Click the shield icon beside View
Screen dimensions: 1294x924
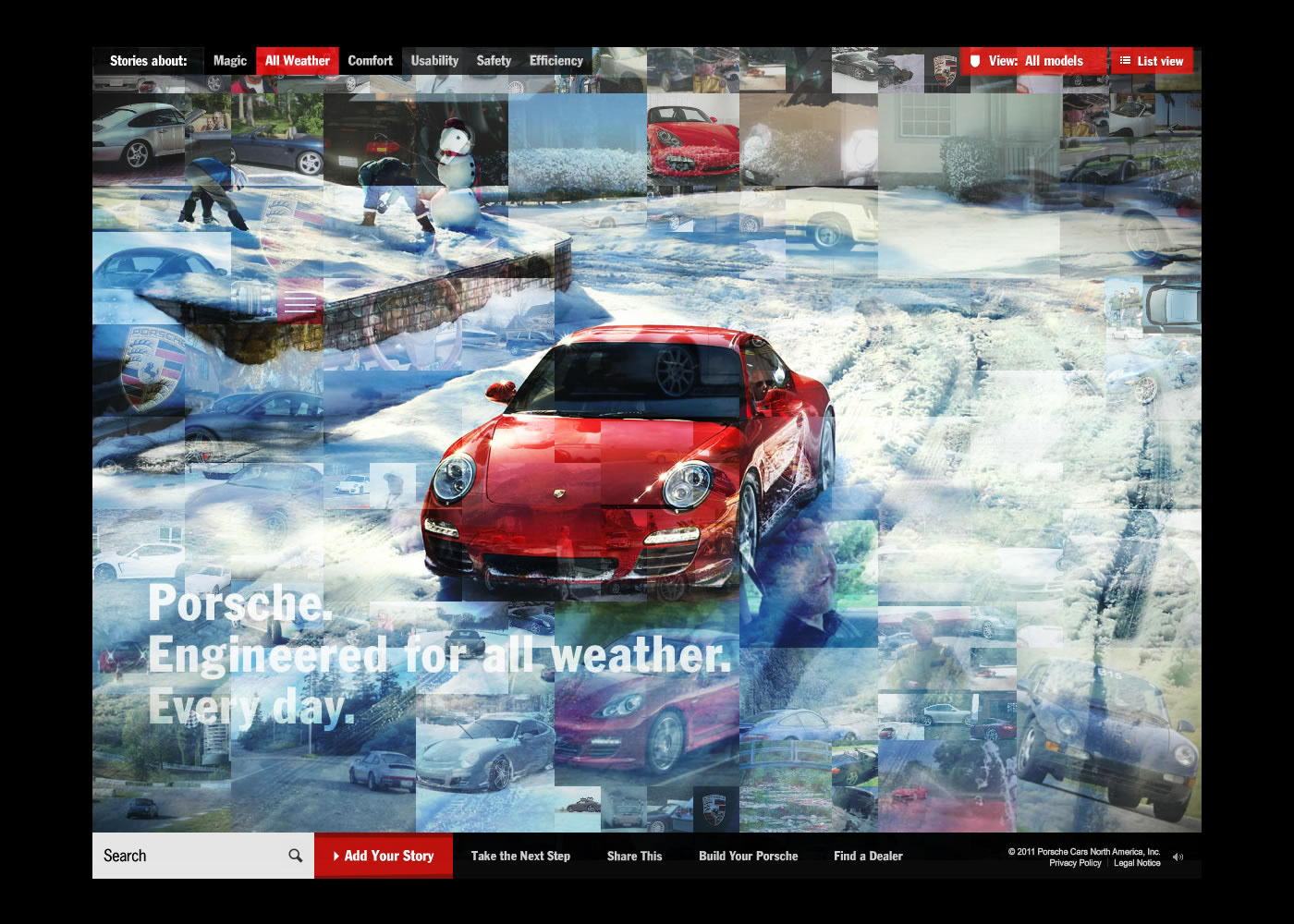coord(974,61)
